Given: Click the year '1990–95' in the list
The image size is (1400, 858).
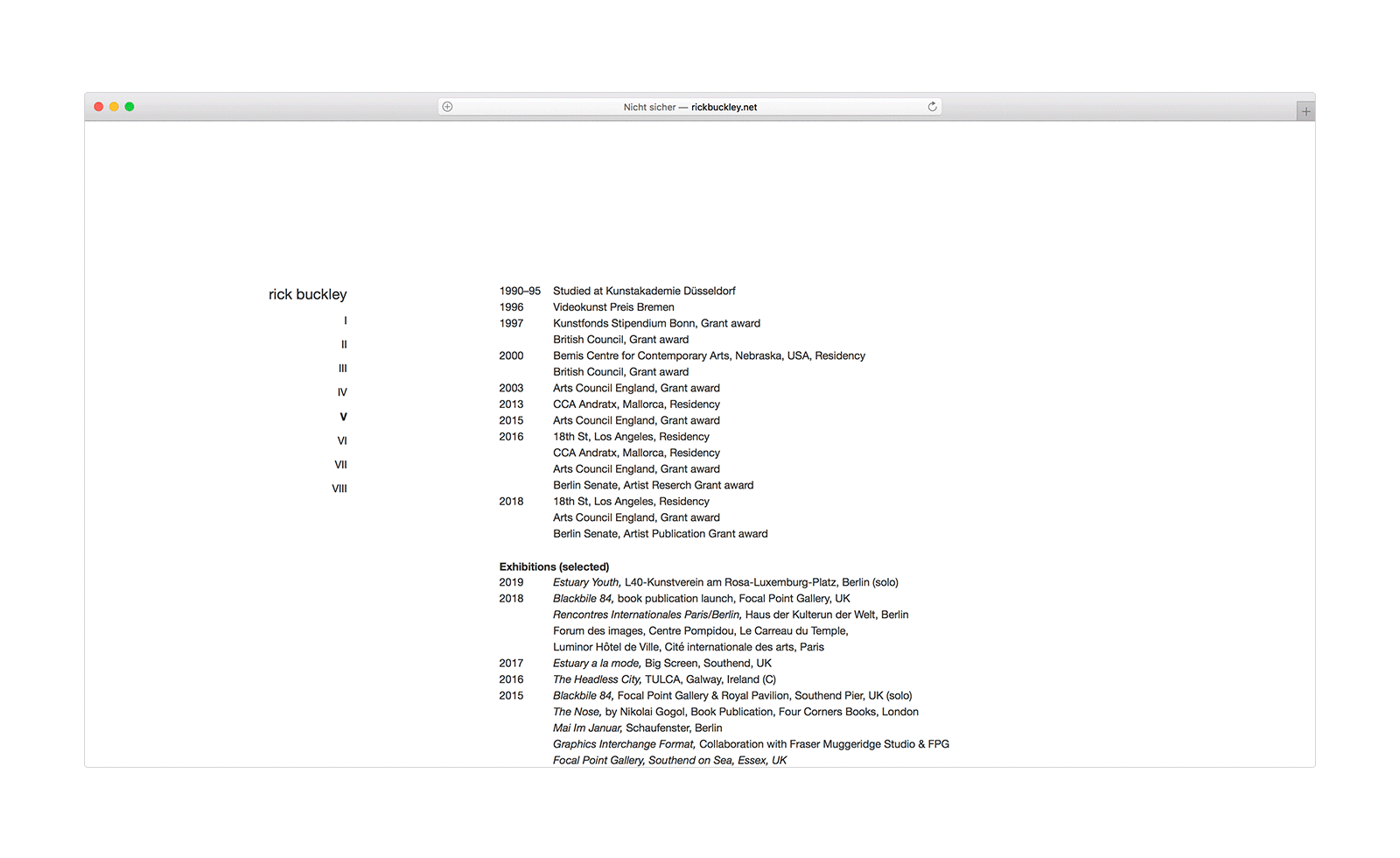Looking at the screenshot, I should [x=520, y=291].
